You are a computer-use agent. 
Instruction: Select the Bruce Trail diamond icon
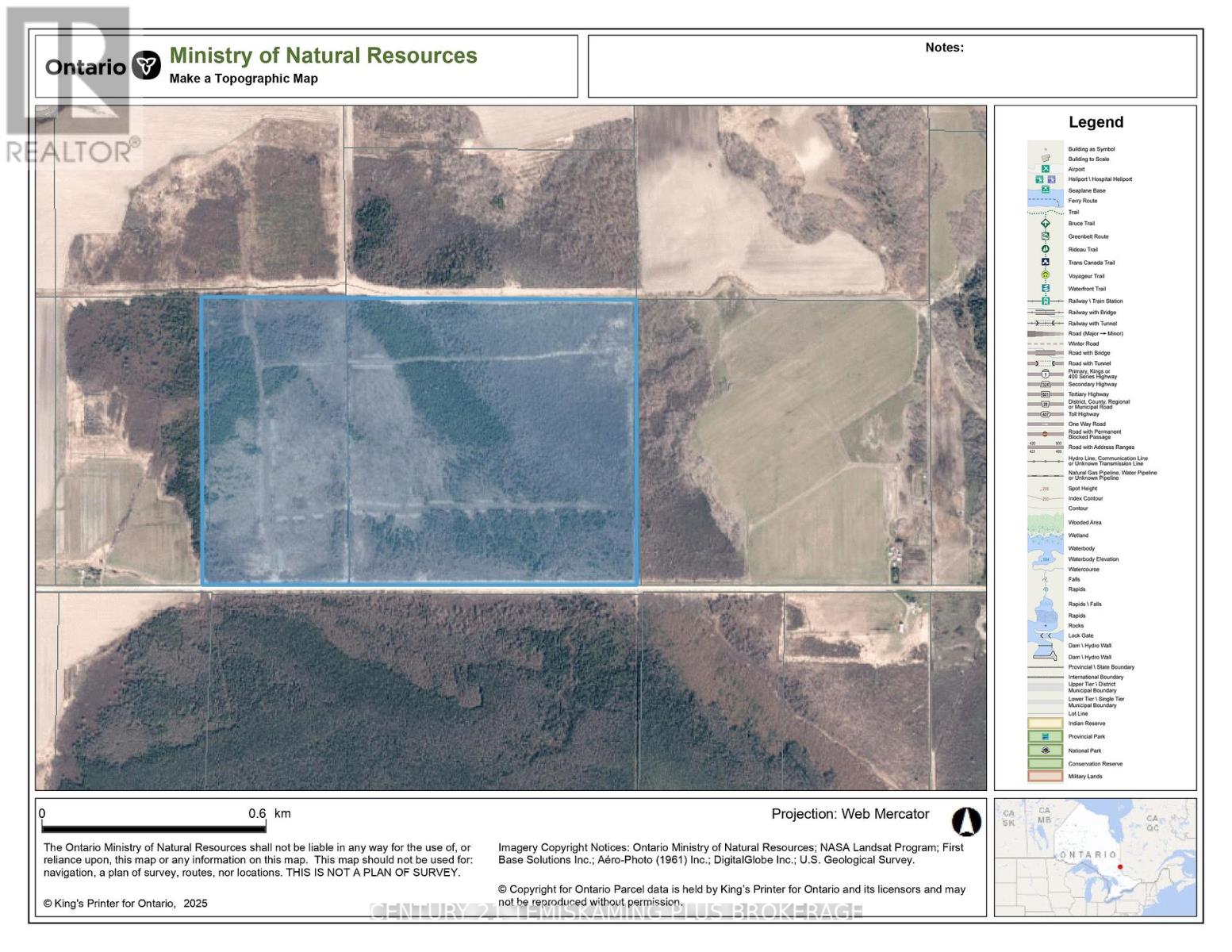tap(1046, 224)
